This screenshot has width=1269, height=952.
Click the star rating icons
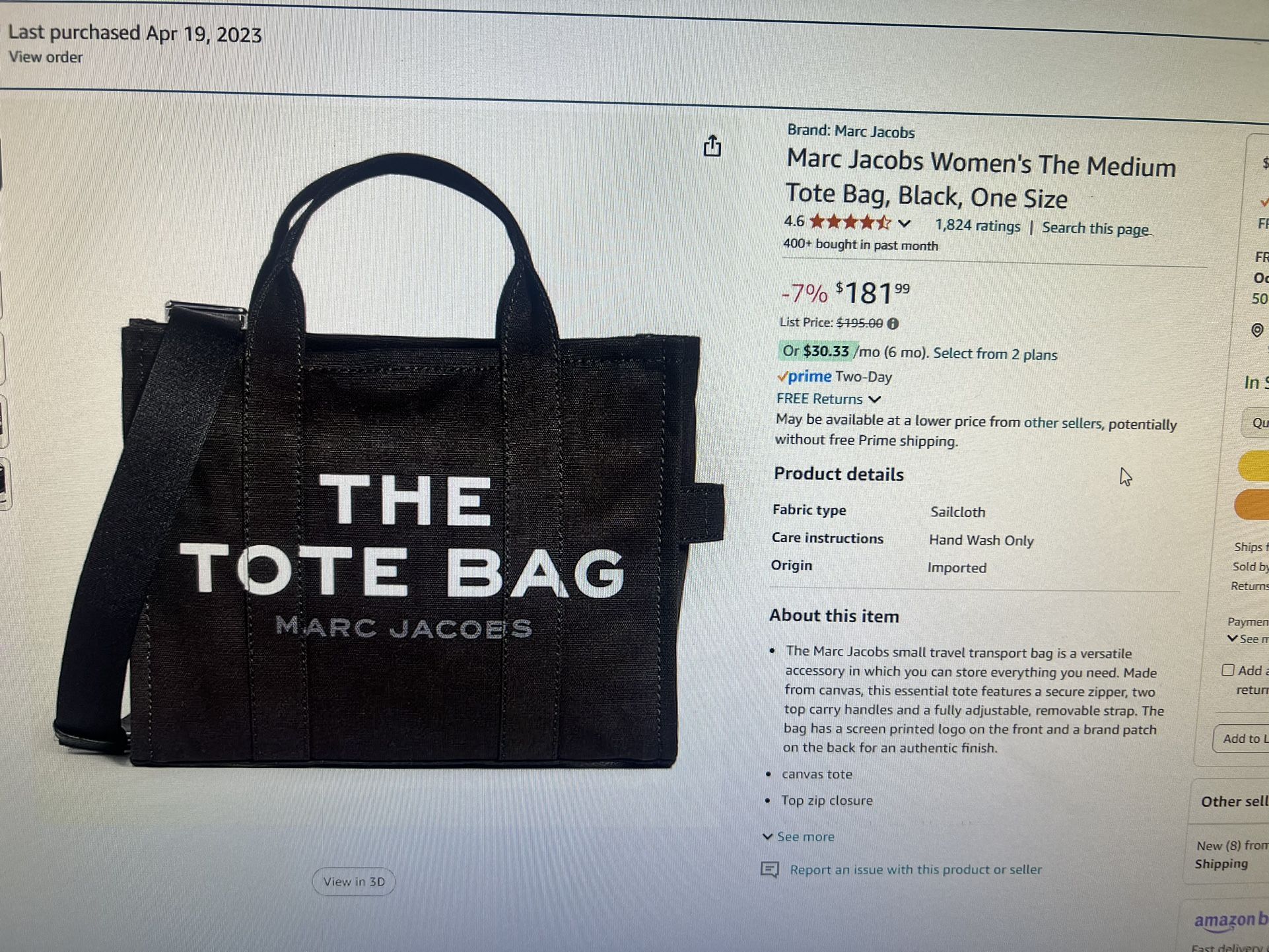pos(850,222)
